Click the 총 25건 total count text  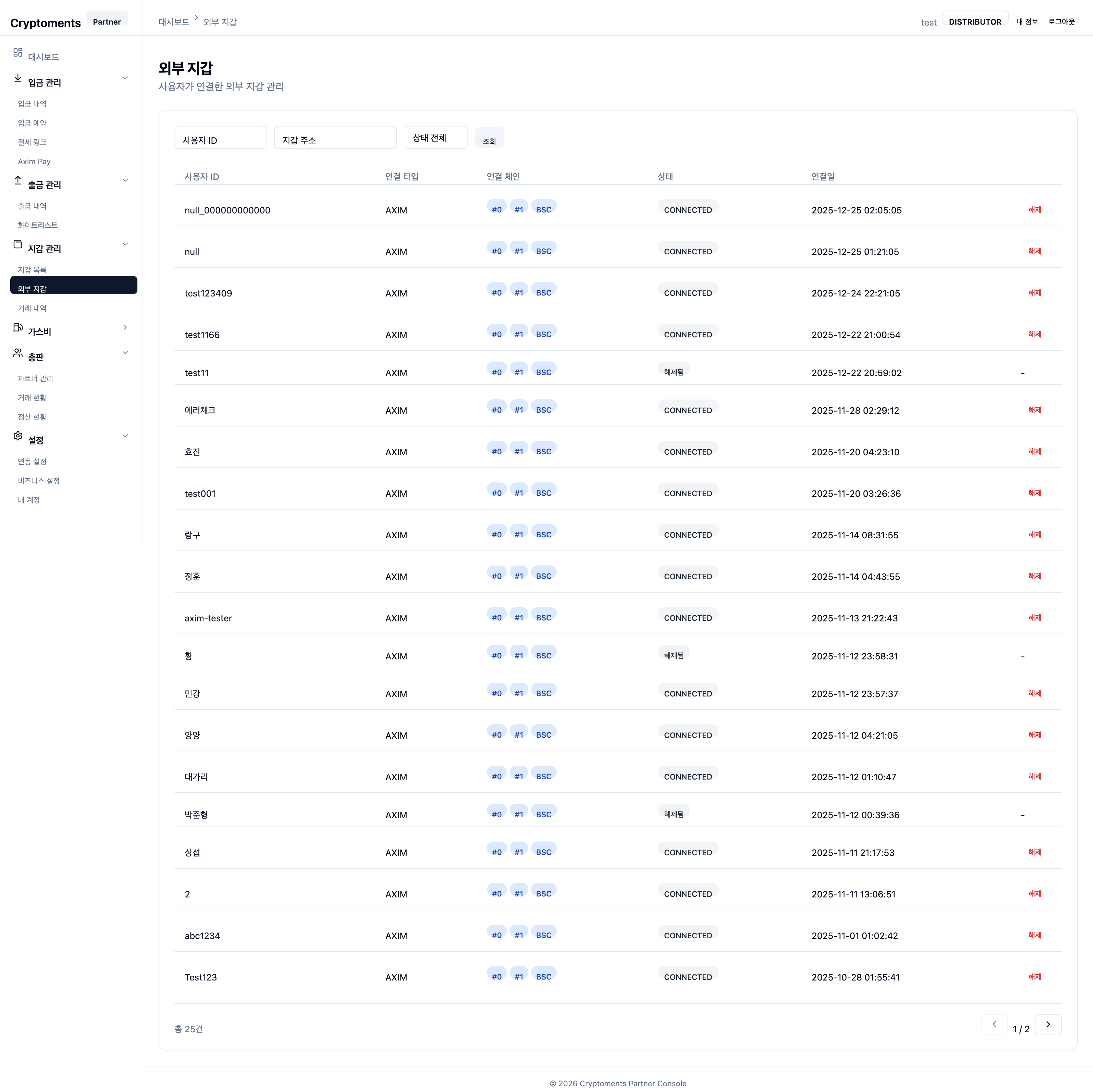click(188, 1029)
